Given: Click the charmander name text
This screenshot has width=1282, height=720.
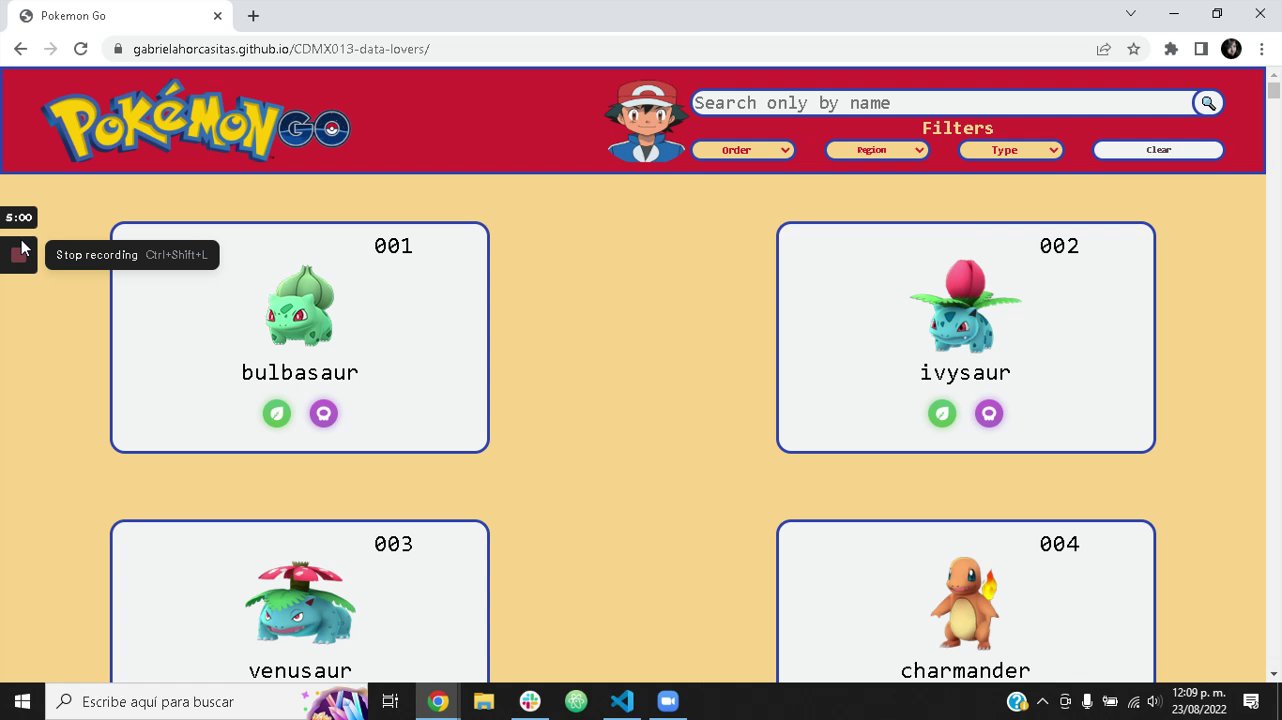Looking at the screenshot, I should point(965,670).
